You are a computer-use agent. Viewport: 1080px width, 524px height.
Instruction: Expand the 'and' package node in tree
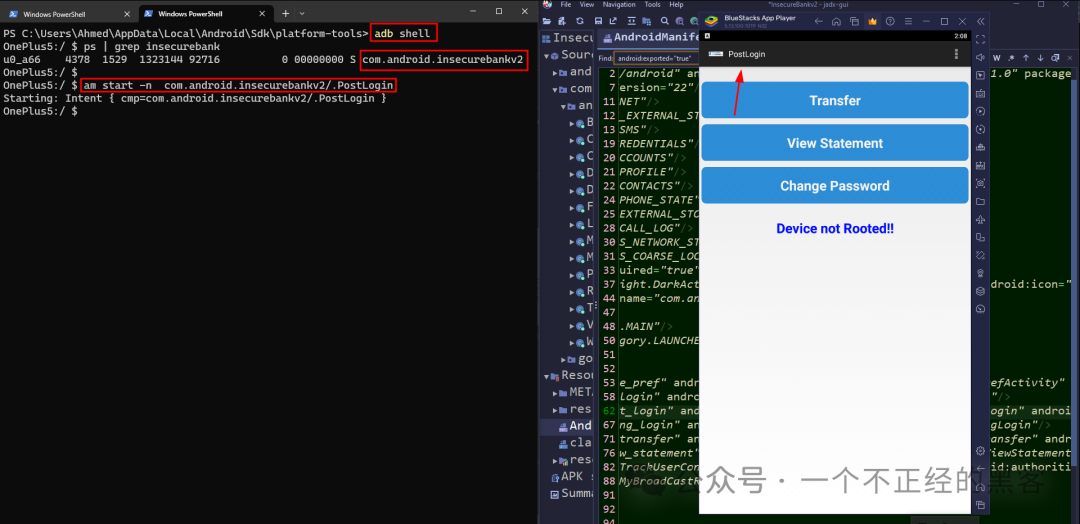point(554,73)
